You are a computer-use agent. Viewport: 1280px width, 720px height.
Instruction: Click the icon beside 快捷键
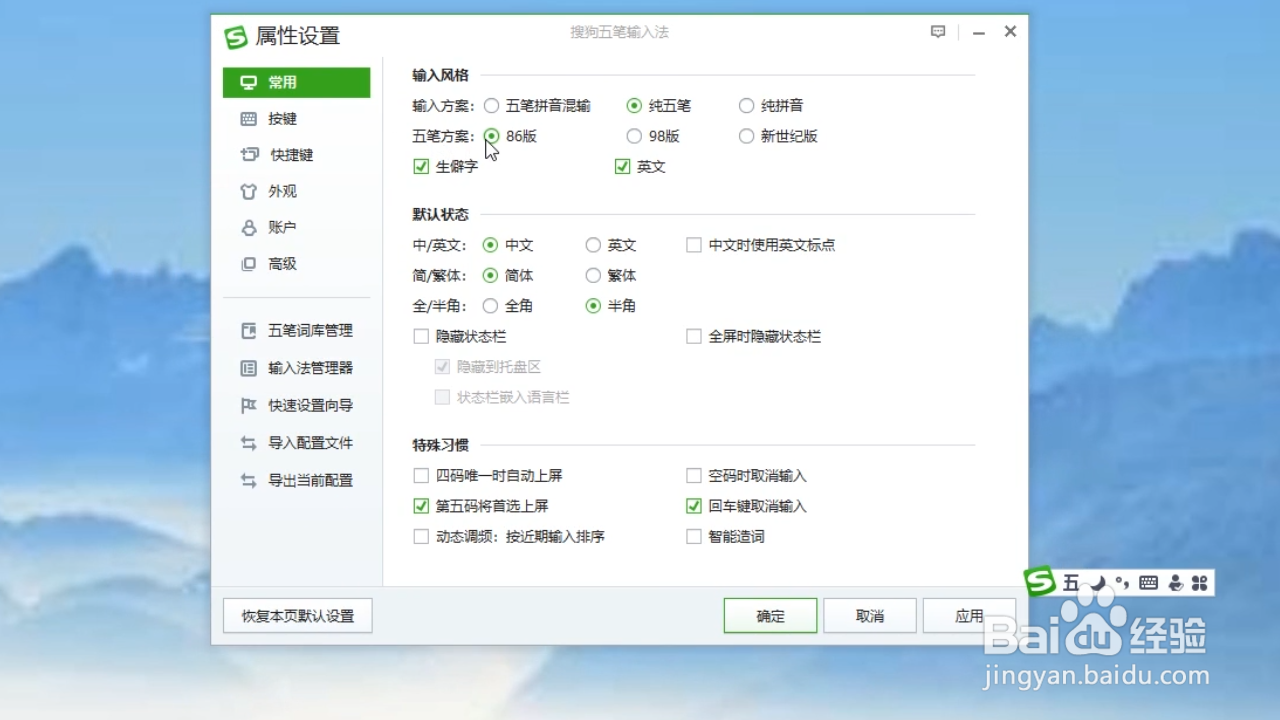coord(249,155)
